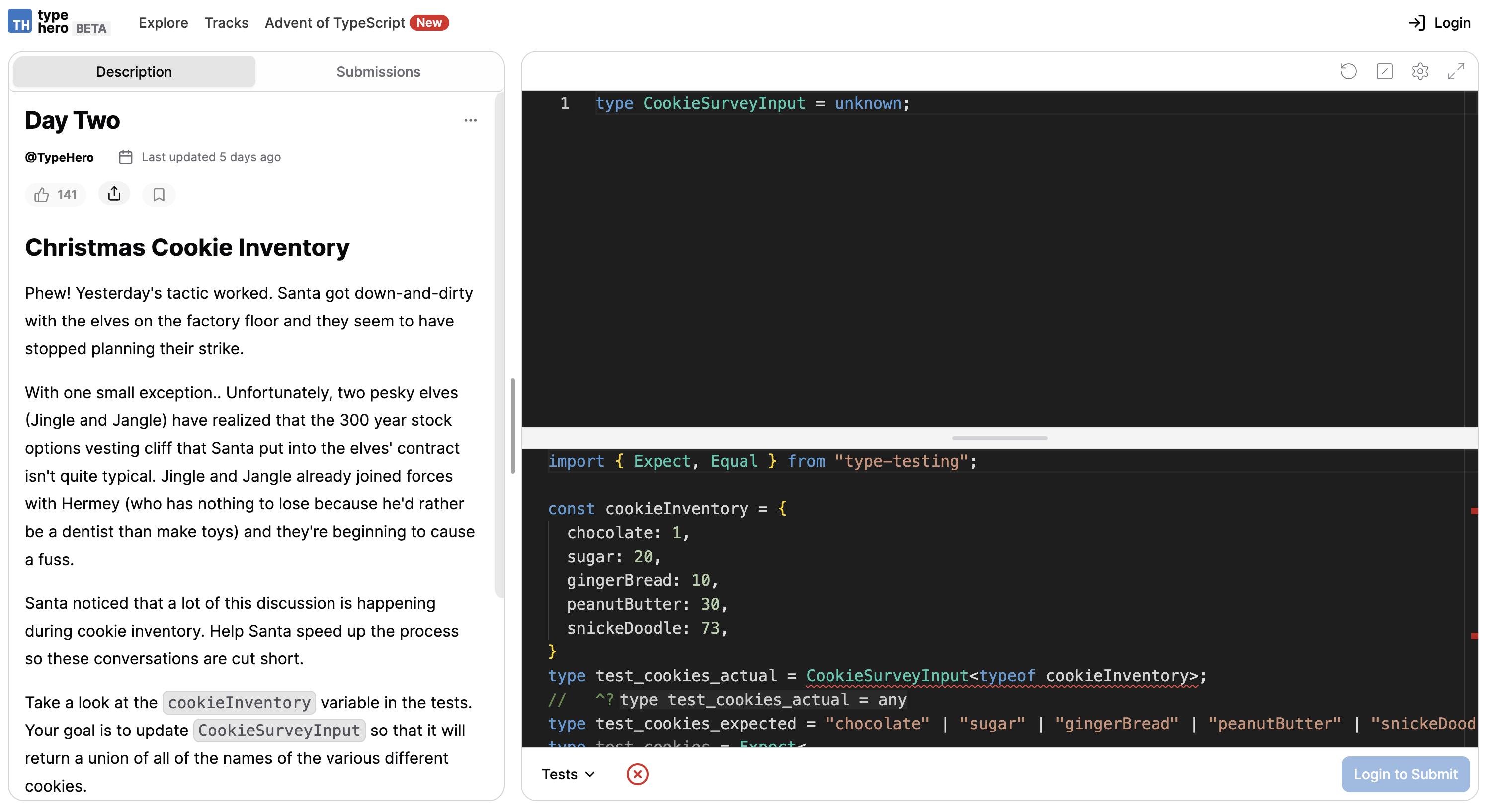Switch to the Description view toggle
The height and width of the screenshot is (812, 1490).
(x=134, y=71)
